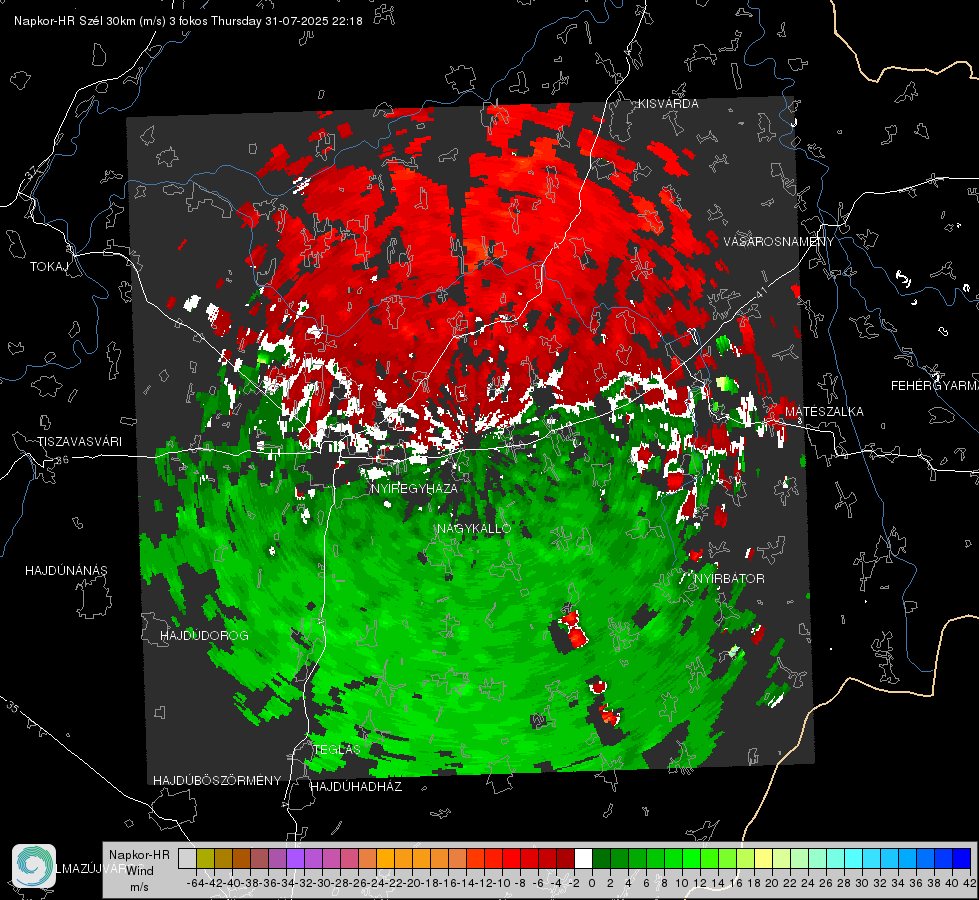The height and width of the screenshot is (900, 979).
Task: Pick the pale yellow swatch between 18 and 20
Action: 763,858
